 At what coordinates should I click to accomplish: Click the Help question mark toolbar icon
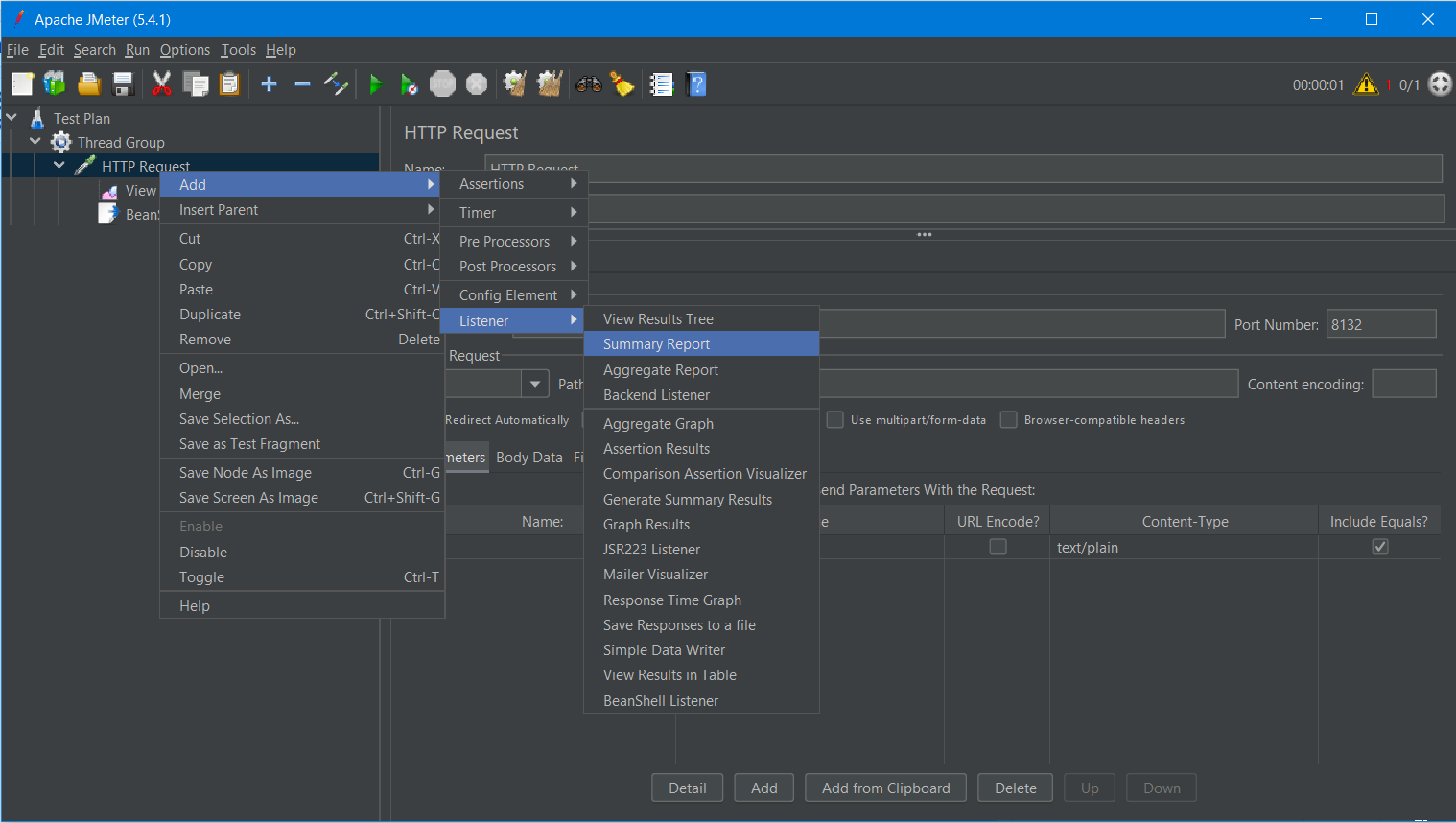coord(697,84)
